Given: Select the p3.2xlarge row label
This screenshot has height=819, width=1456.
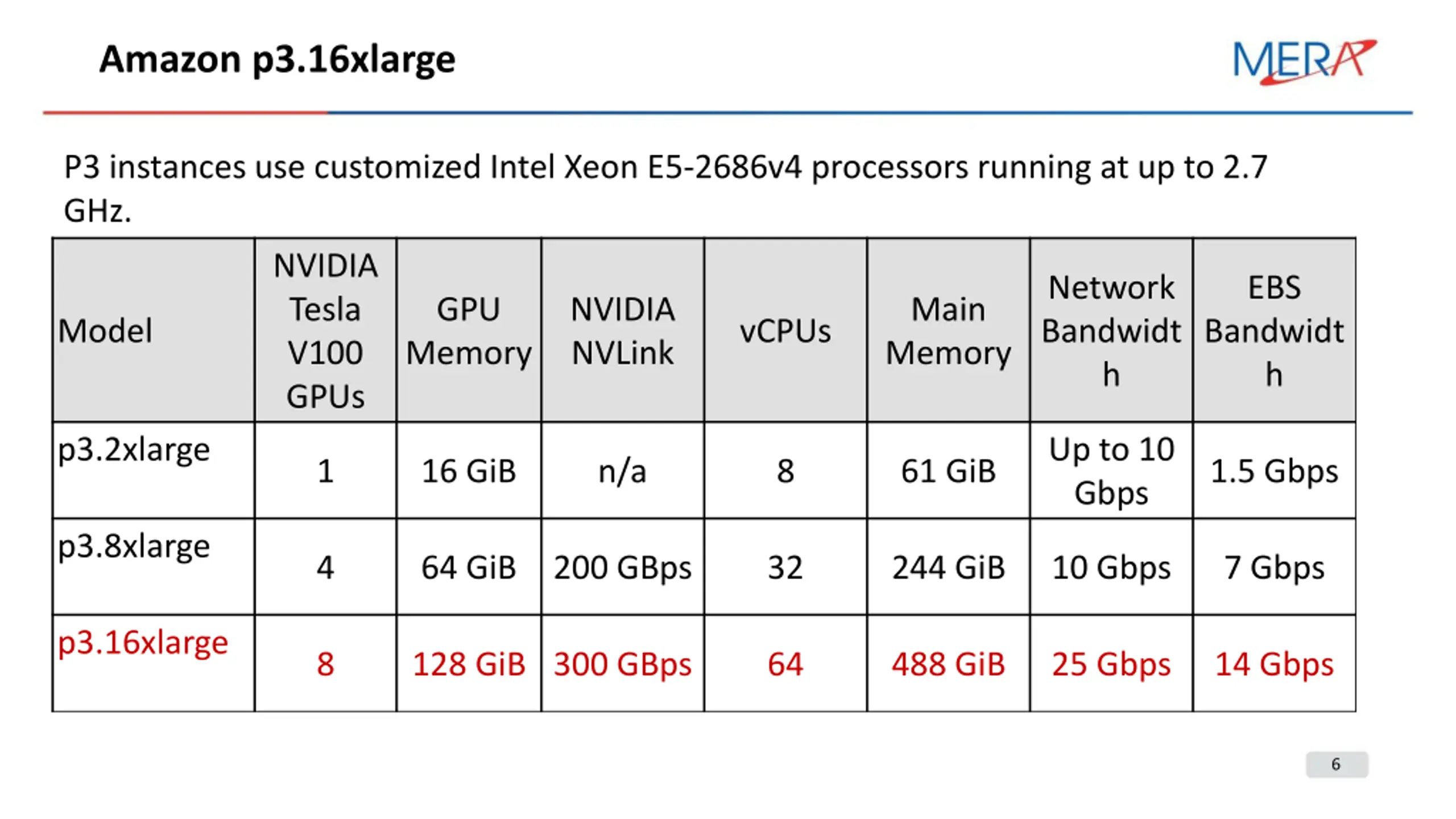Looking at the screenshot, I should coord(134,450).
